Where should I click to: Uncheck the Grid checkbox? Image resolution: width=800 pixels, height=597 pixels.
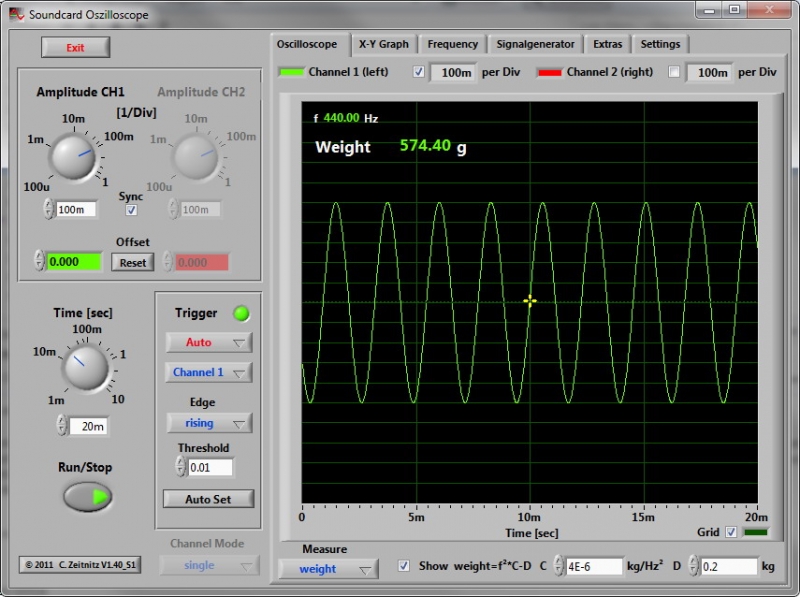730,532
